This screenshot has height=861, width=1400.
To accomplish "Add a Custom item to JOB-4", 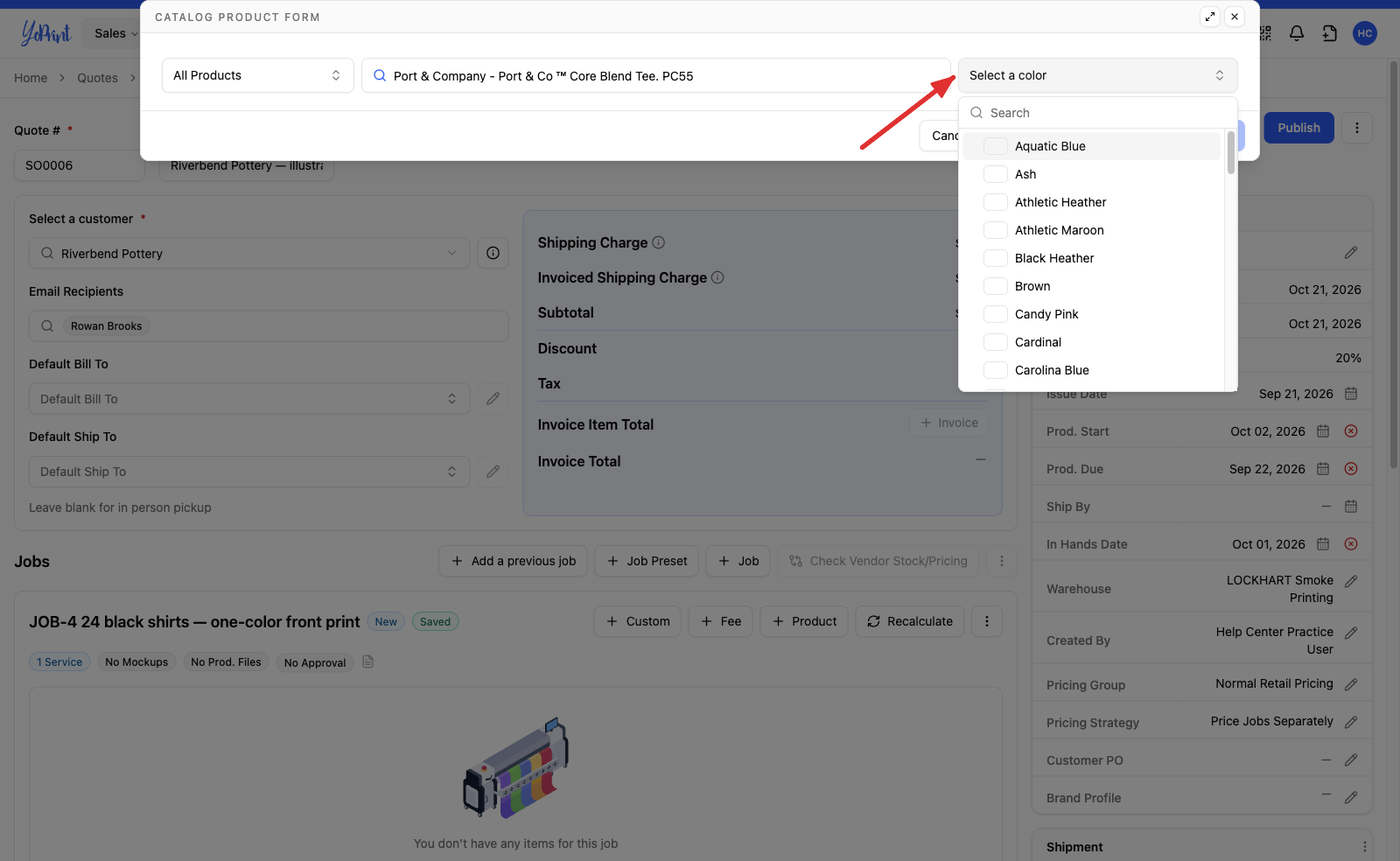I will [x=638, y=621].
